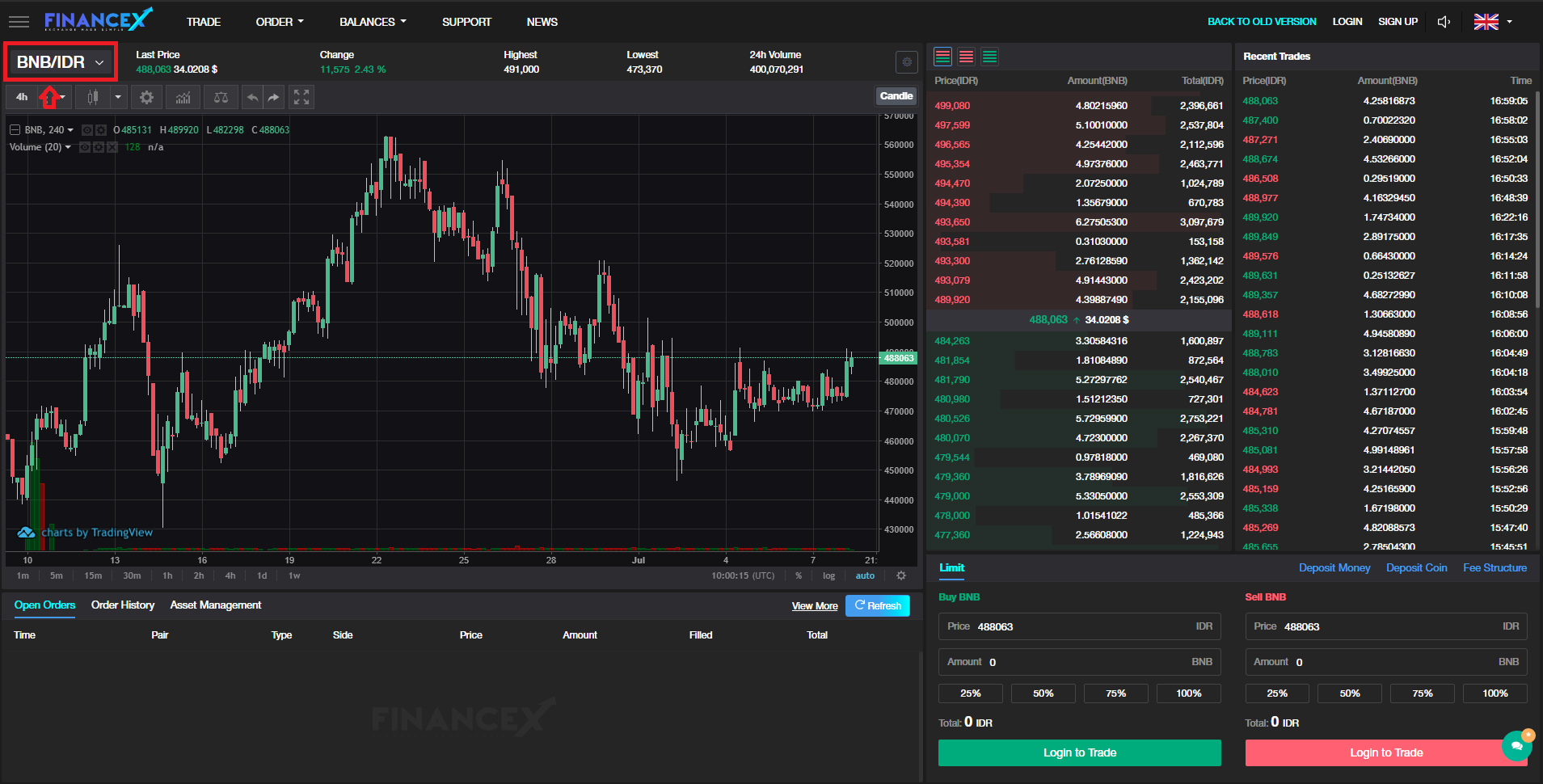This screenshot has width=1543, height=784.
Task: Collapse the BNB, 240 legend box
Action: coord(15,130)
